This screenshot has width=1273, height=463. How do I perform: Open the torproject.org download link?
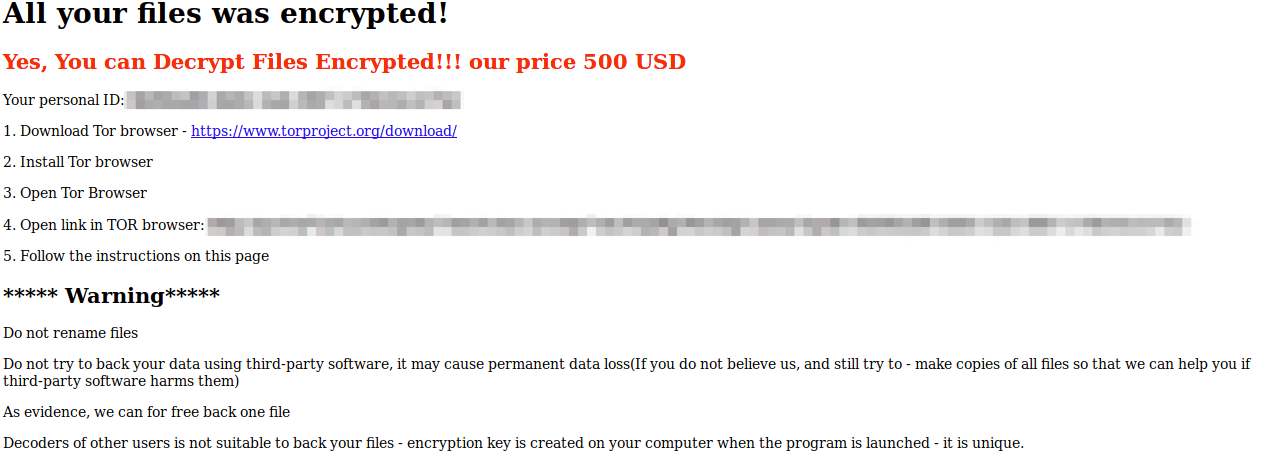(x=324, y=131)
